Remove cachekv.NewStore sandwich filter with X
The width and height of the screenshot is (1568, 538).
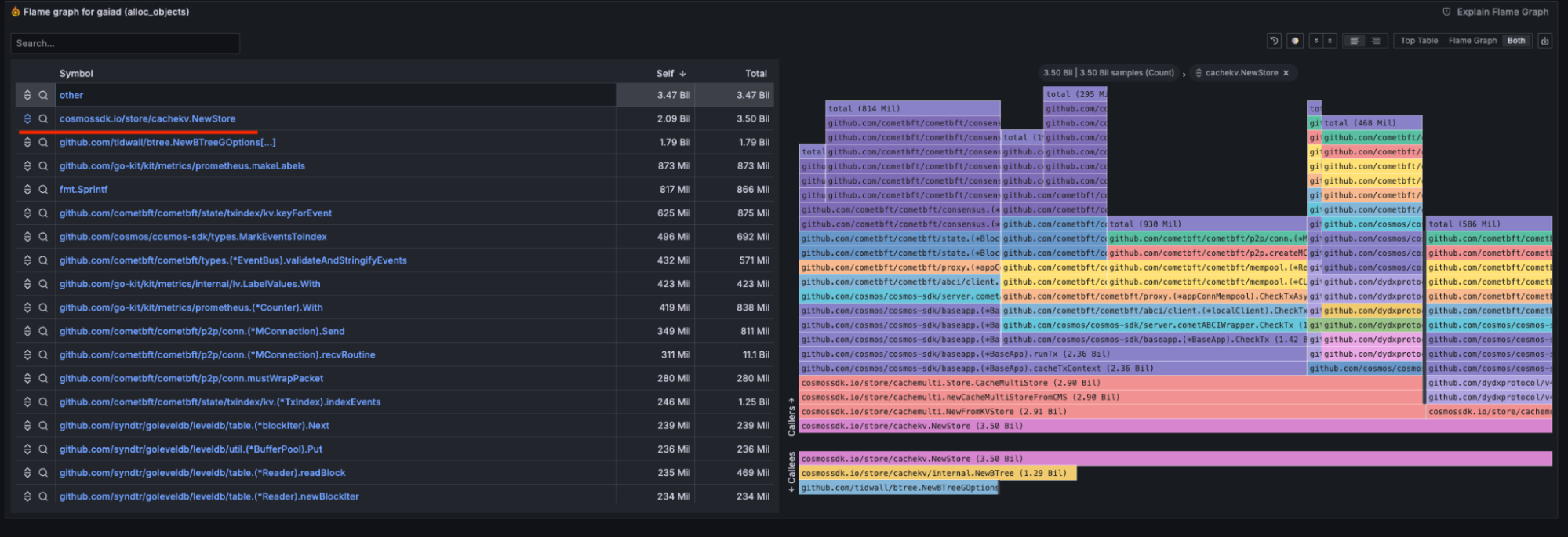tap(1286, 73)
